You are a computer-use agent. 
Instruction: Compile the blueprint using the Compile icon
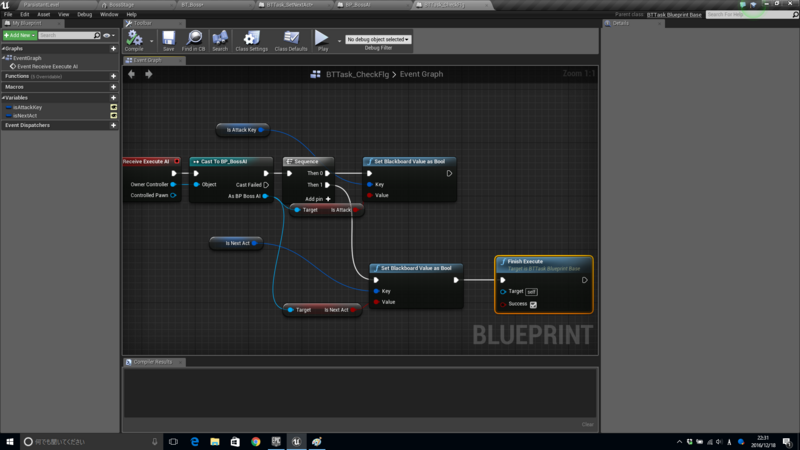(134, 41)
